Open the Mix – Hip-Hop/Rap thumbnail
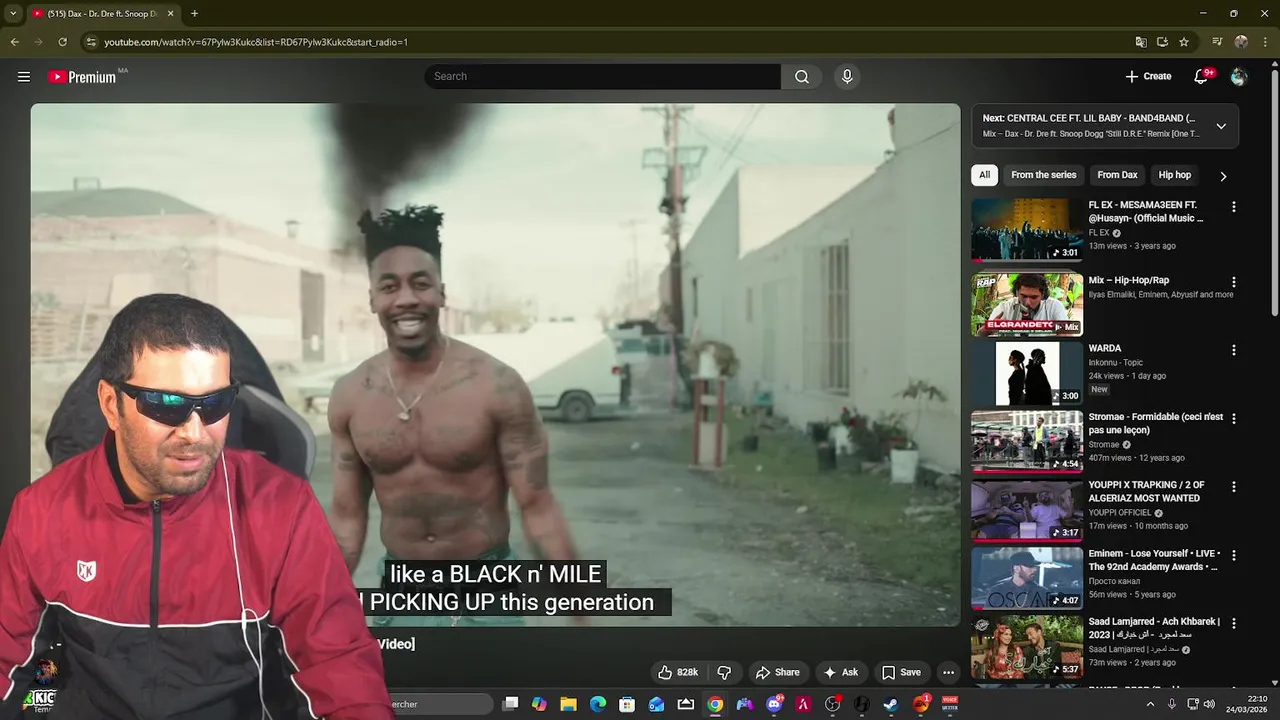 (x=1027, y=305)
